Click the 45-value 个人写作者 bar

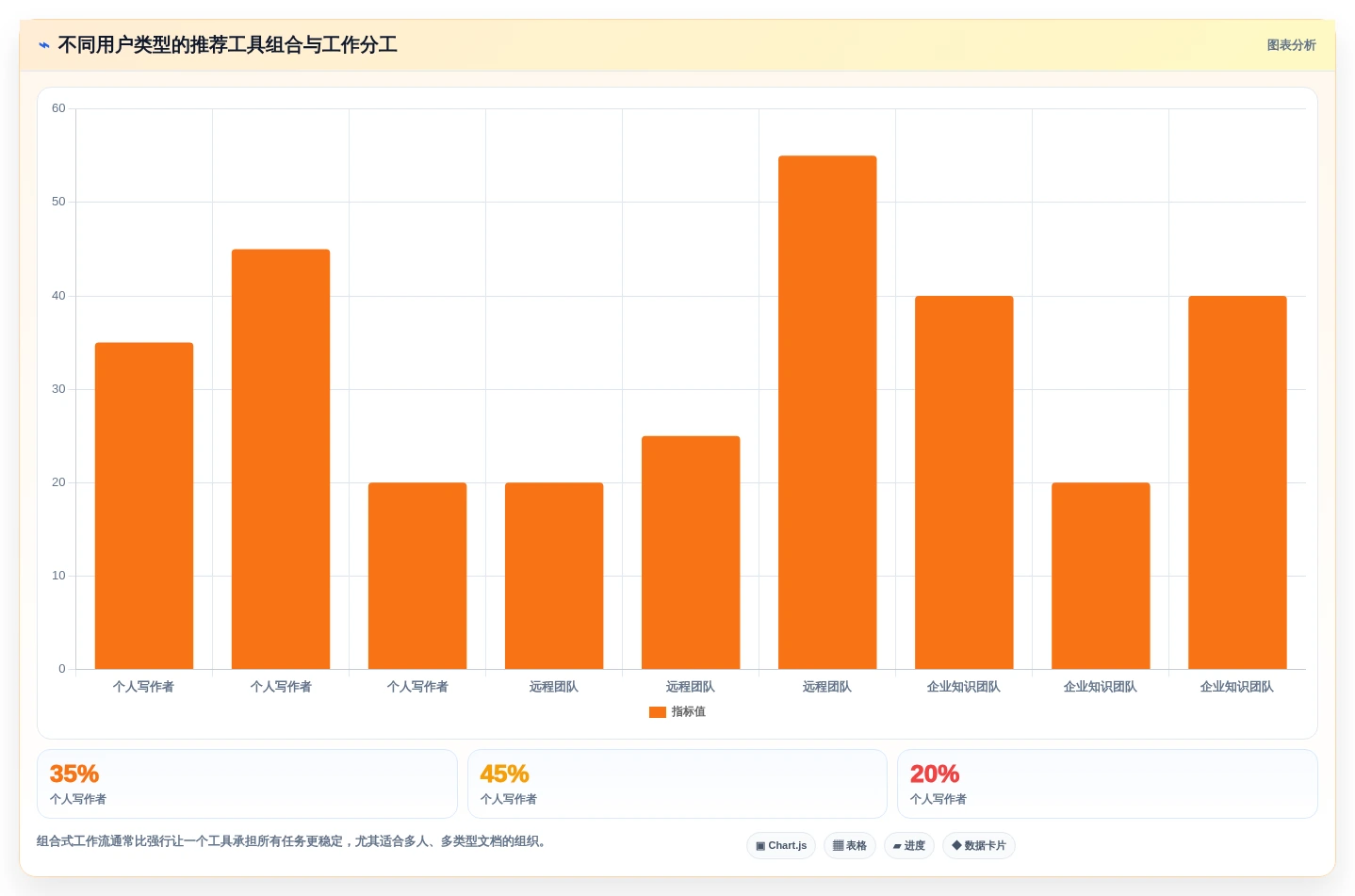281,459
